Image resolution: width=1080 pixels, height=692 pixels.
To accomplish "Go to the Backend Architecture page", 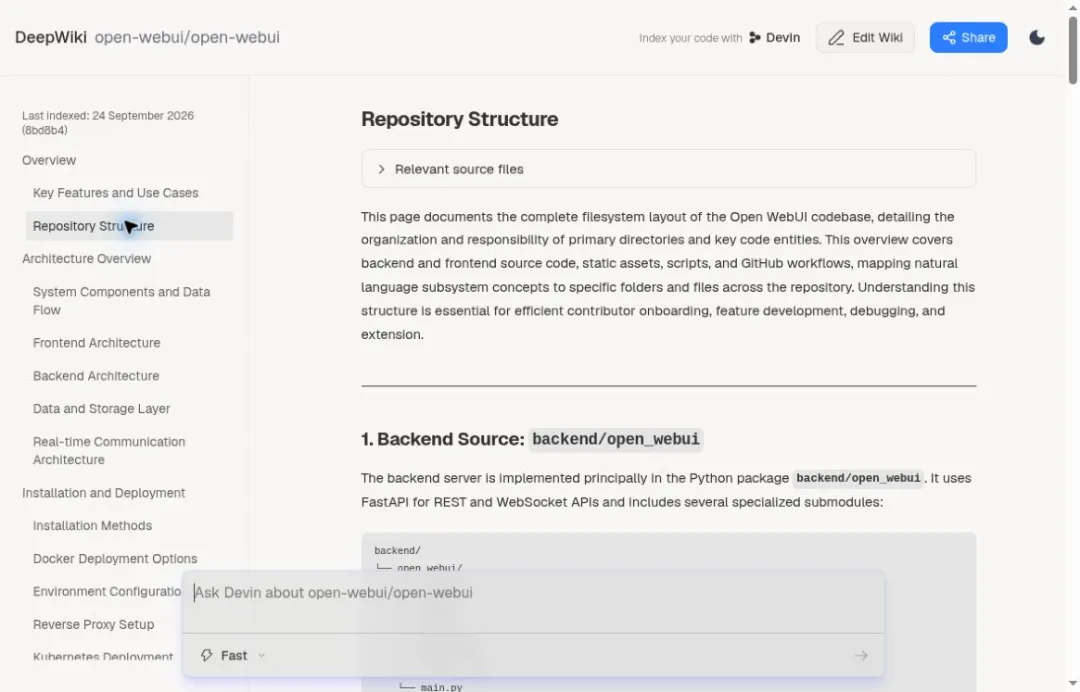I will tap(96, 376).
